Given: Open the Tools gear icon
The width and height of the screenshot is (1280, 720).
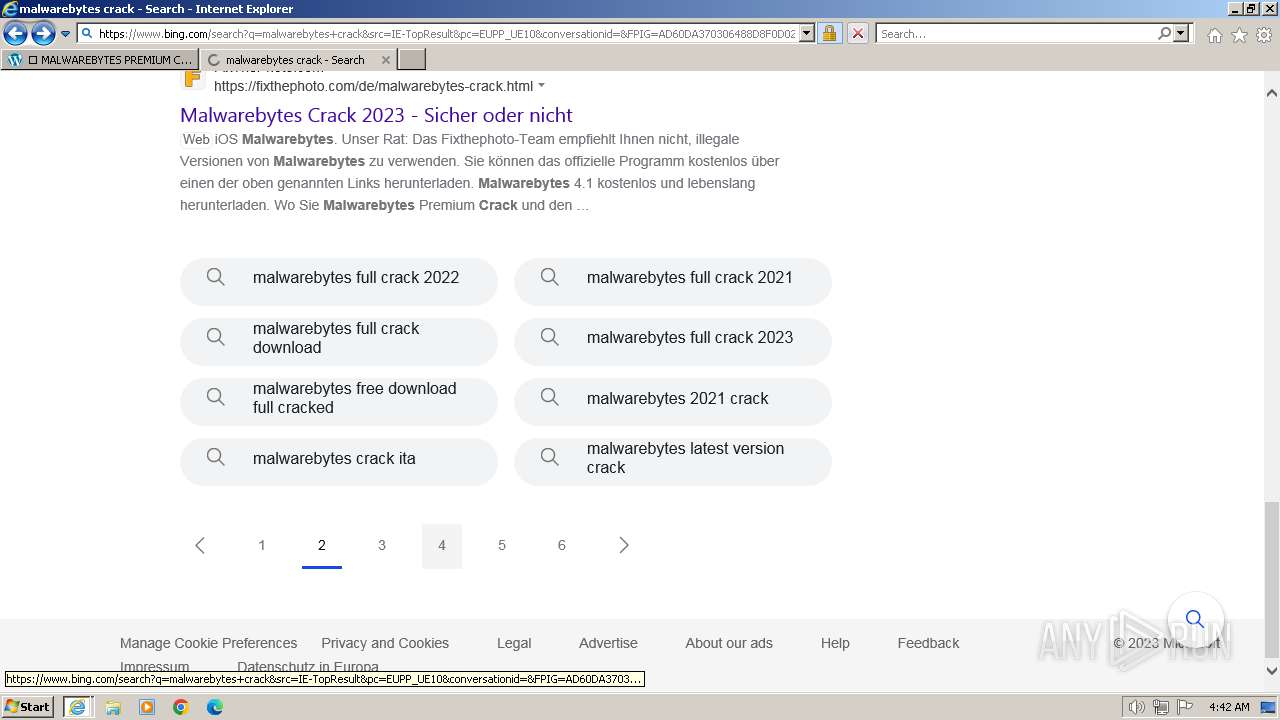Looking at the screenshot, I should pyautogui.click(x=1263, y=35).
